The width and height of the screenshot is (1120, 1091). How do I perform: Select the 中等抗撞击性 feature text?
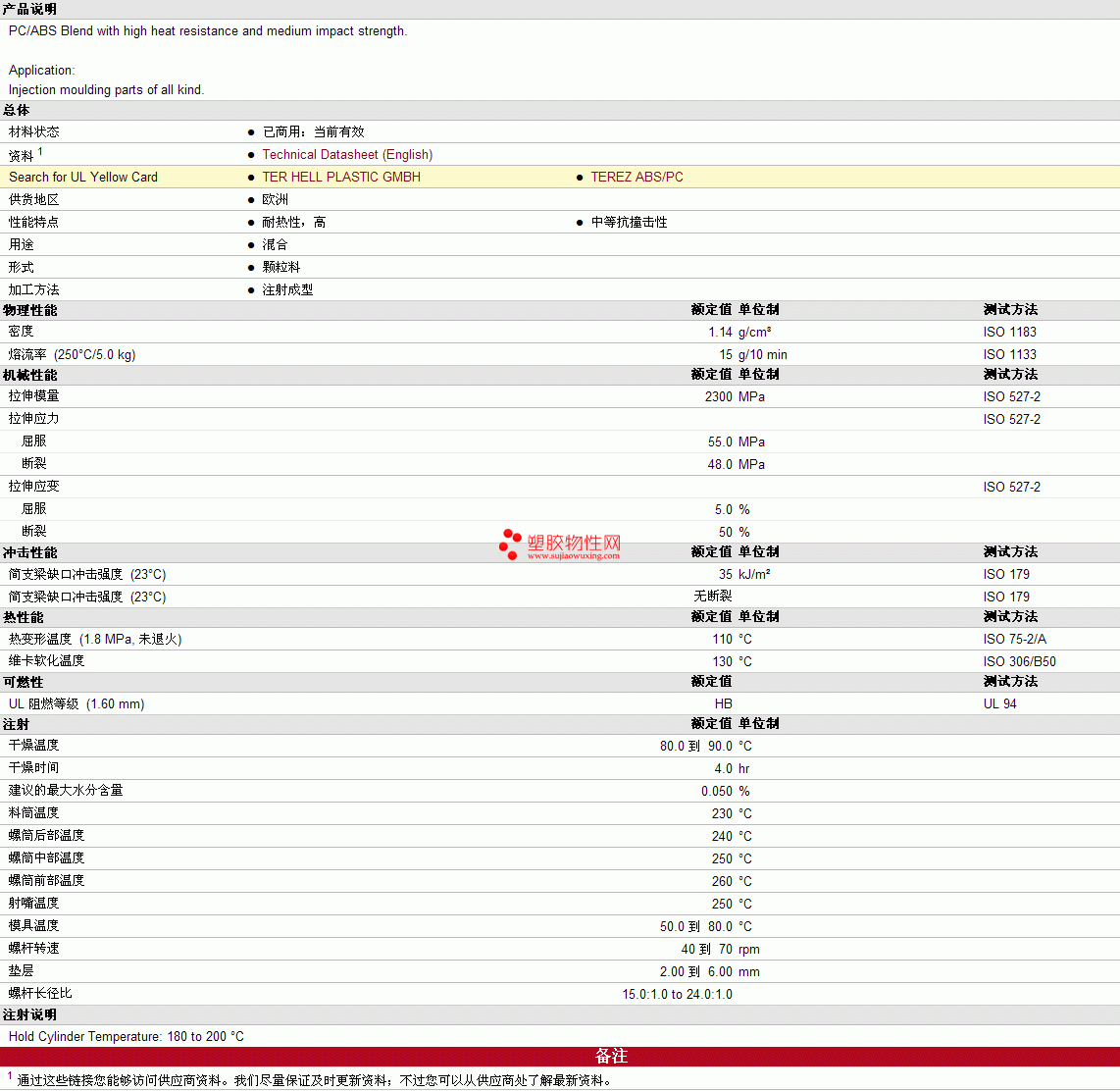[630, 222]
